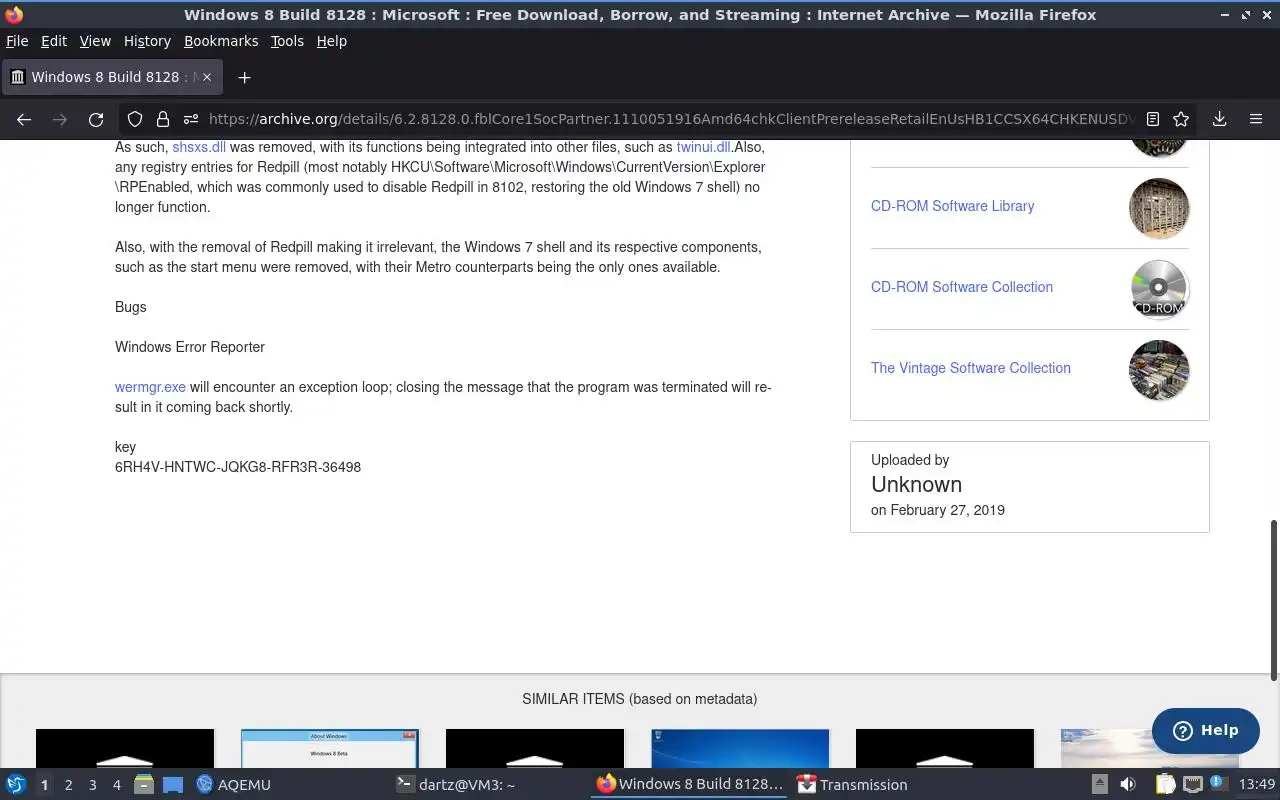Open the Help menu
The width and height of the screenshot is (1280, 800).
[x=331, y=41]
